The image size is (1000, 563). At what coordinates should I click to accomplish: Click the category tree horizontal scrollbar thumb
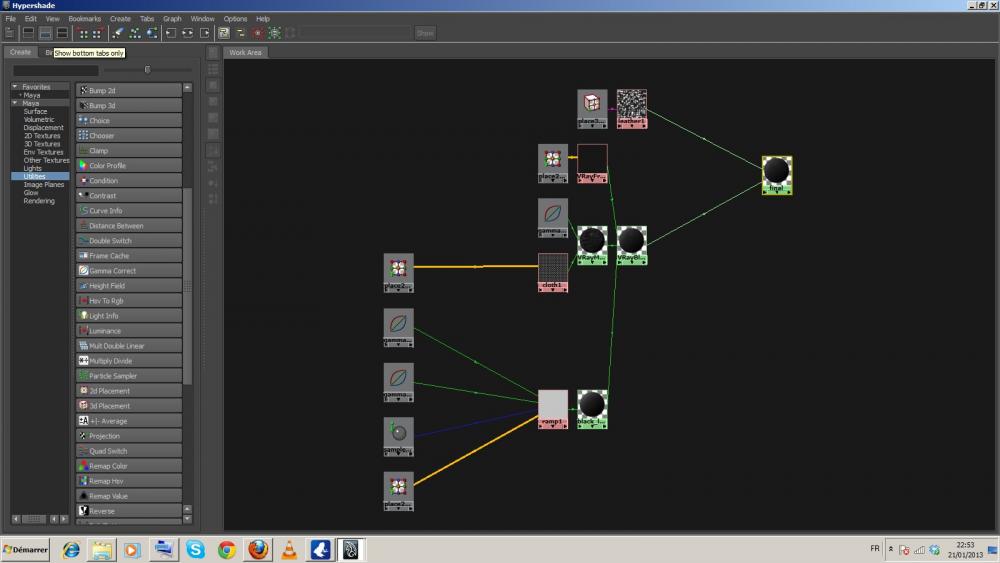coord(34,519)
